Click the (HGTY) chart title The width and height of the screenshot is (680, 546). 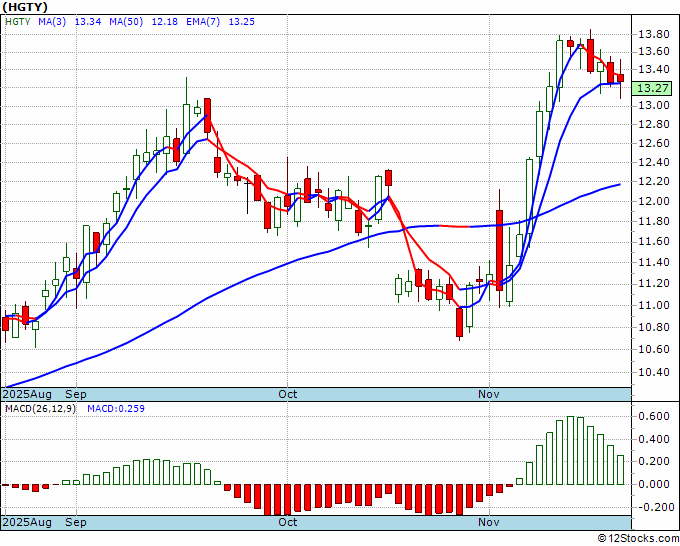(x=25, y=7)
